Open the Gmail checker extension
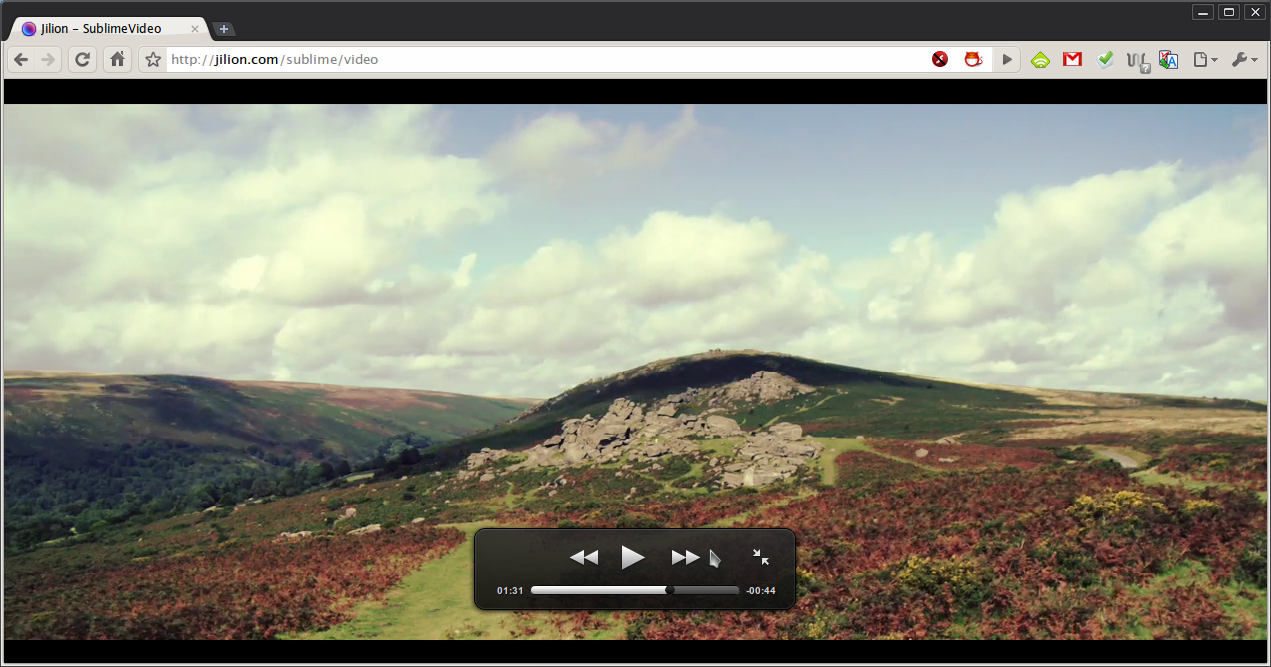The width and height of the screenshot is (1271, 667). coord(1073,60)
